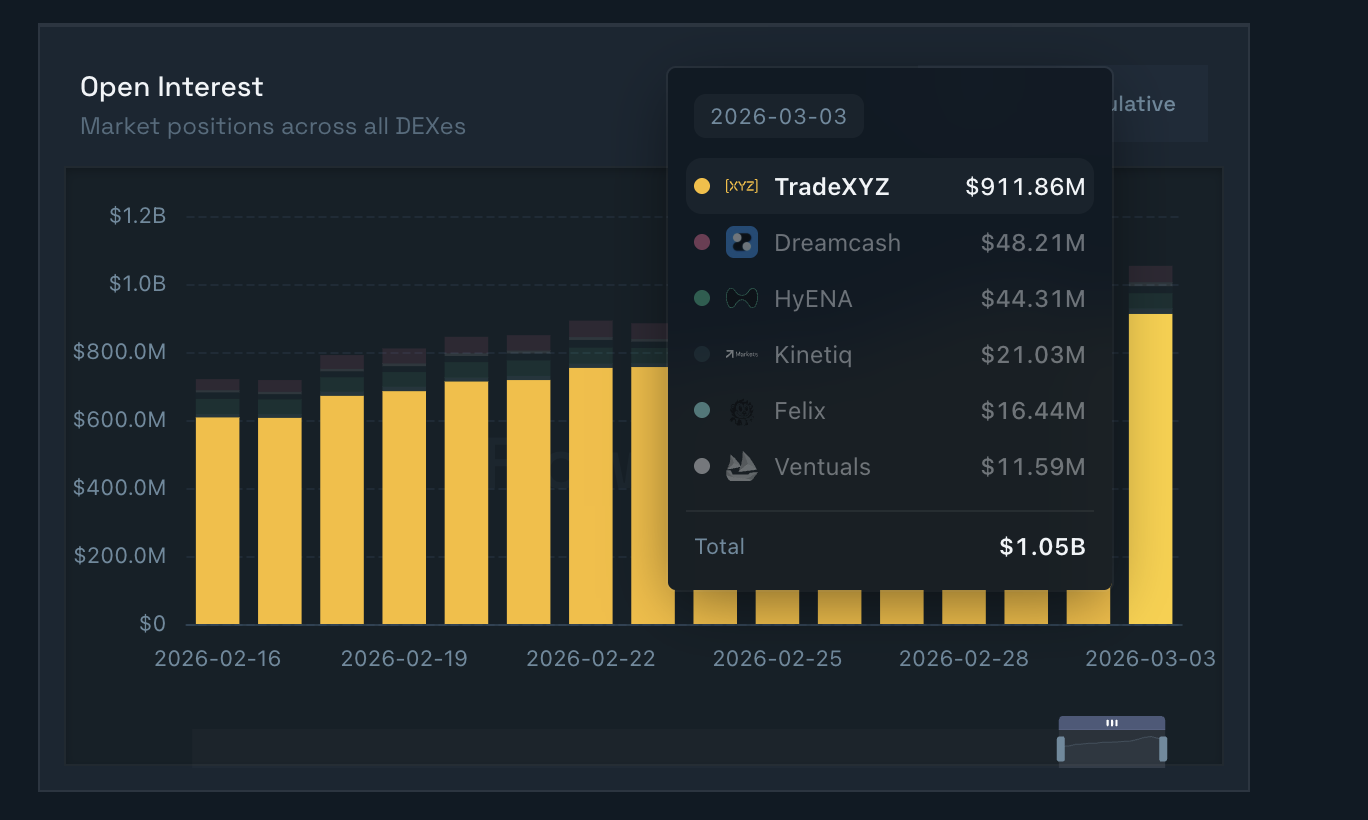This screenshot has height=820, width=1368.
Task: Click the range slider handle below the chart
Action: (x=1113, y=721)
